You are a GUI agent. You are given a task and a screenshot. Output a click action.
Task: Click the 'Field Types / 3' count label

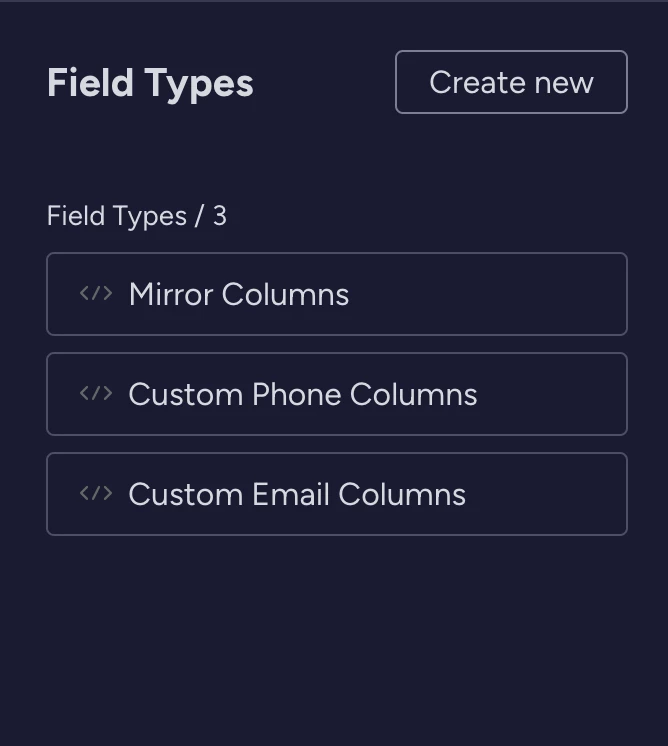pyautogui.click(x=137, y=216)
